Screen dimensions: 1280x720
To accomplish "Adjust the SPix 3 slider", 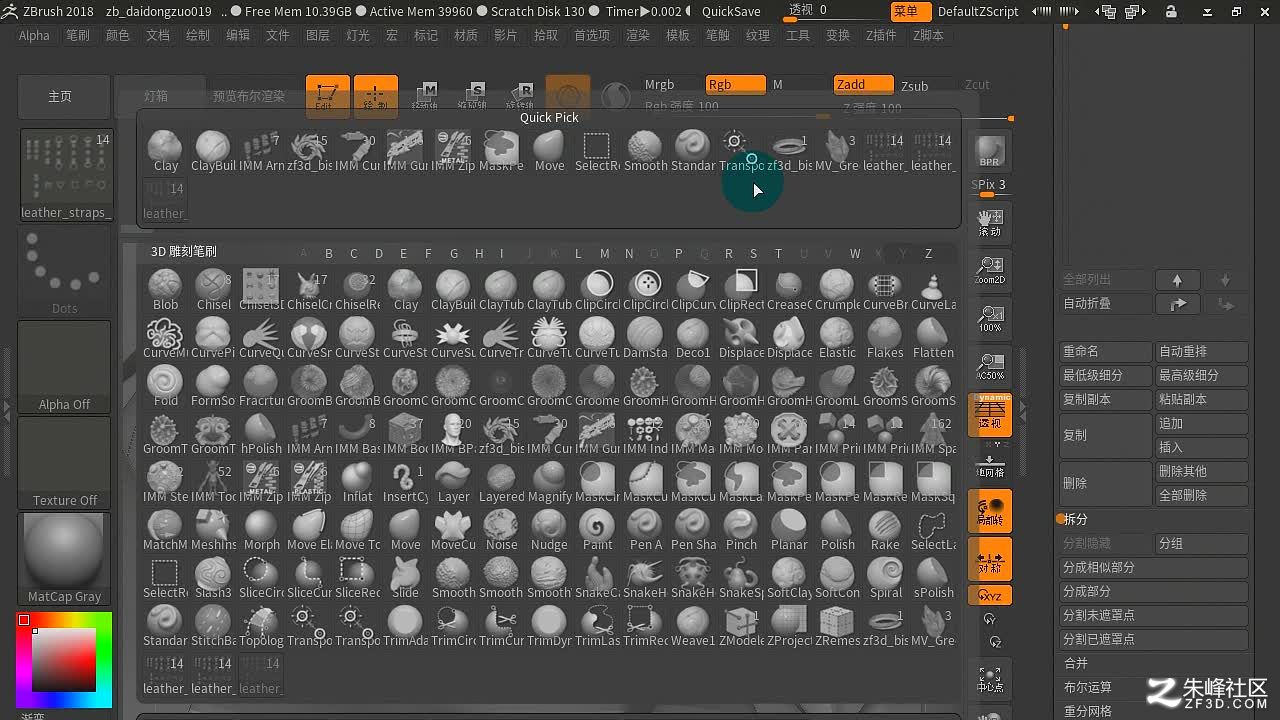I will pos(989,185).
